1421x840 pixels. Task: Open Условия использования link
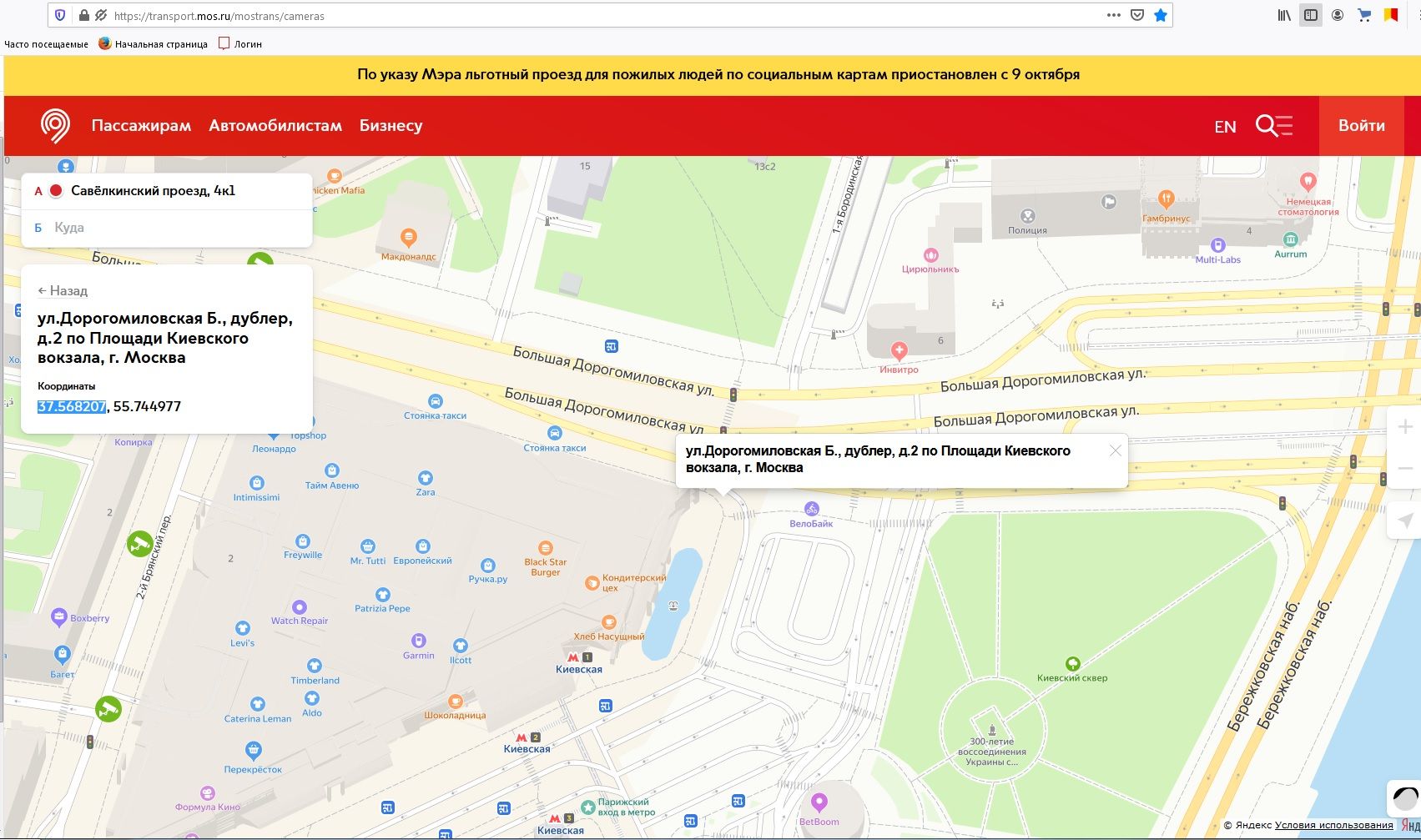coord(1333,825)
